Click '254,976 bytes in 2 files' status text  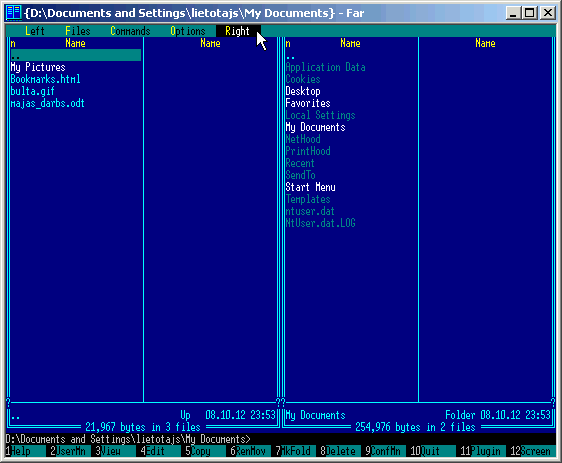(x=415, y=427)
